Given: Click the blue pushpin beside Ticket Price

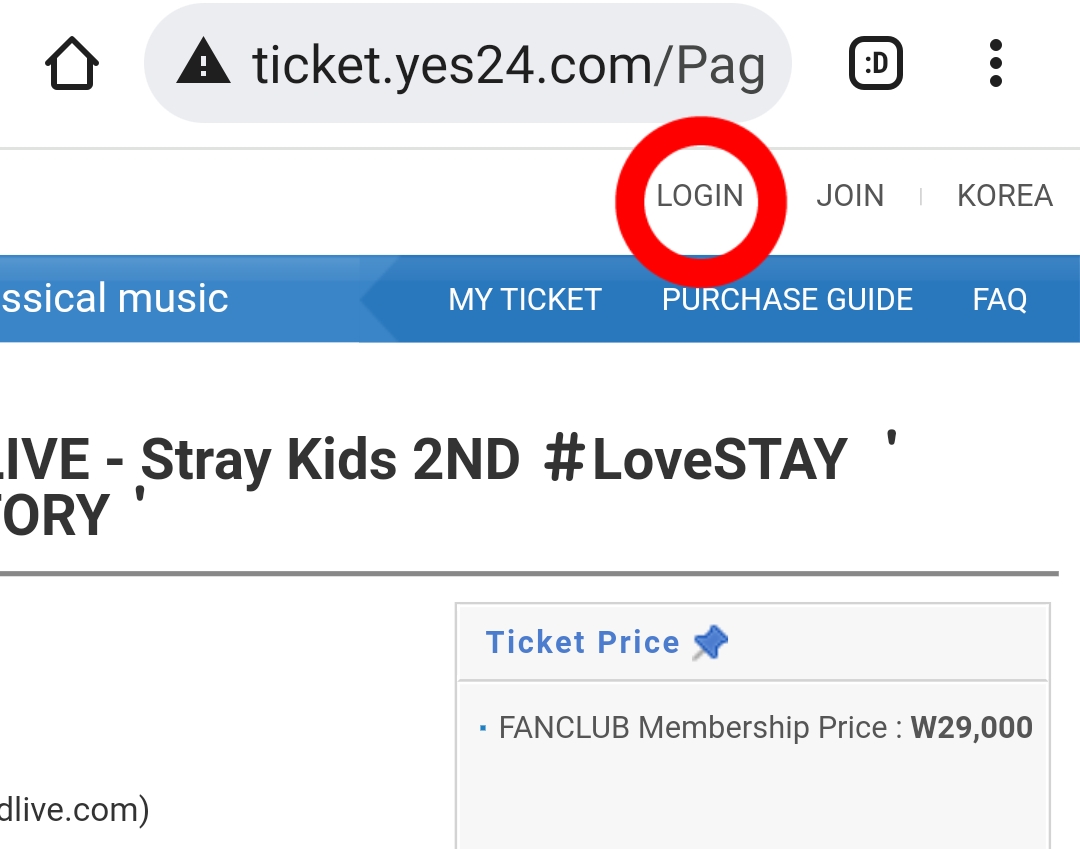Looking at the screenshot, I should (710, 642).
